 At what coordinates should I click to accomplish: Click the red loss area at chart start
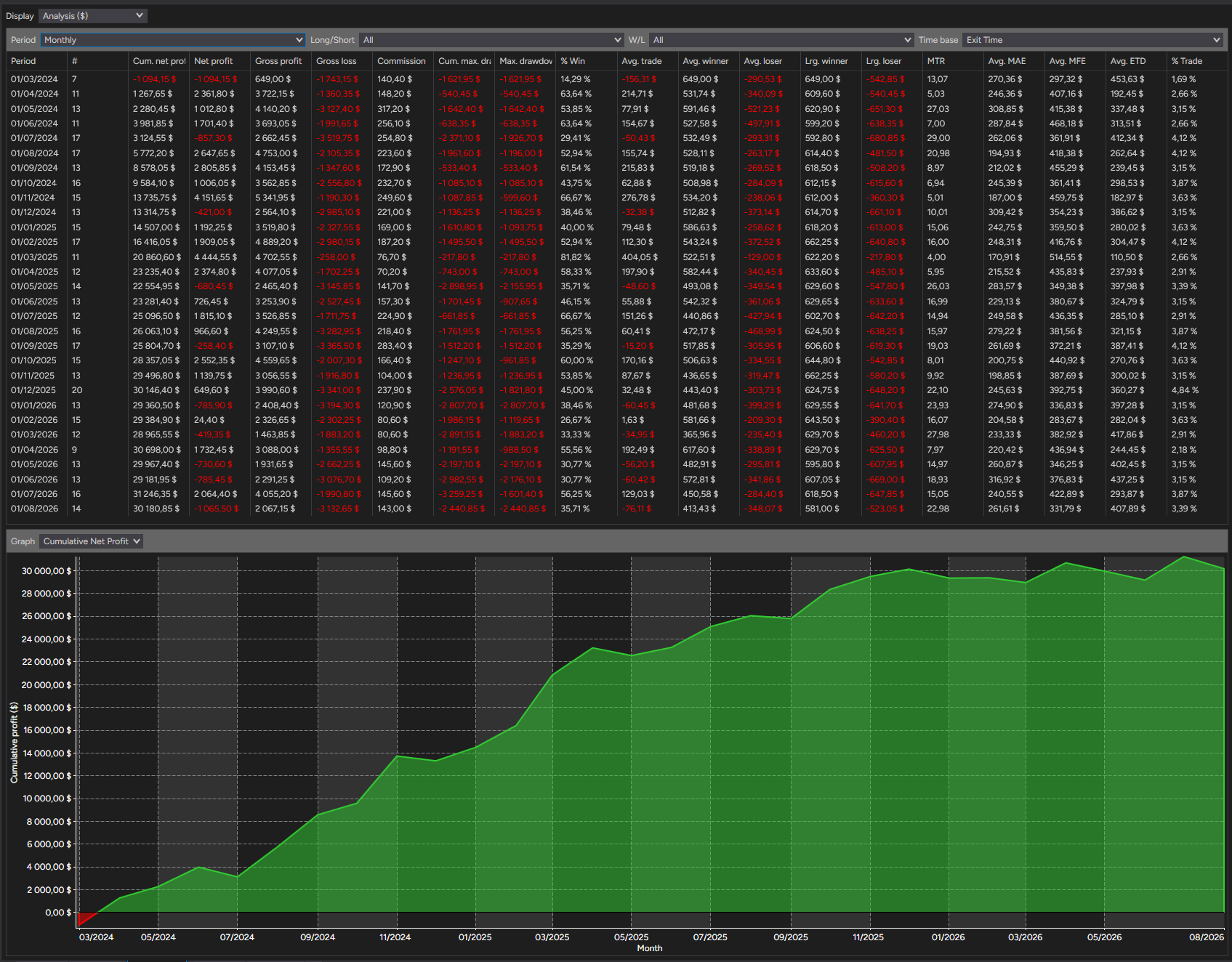click(x=84, y=918)
